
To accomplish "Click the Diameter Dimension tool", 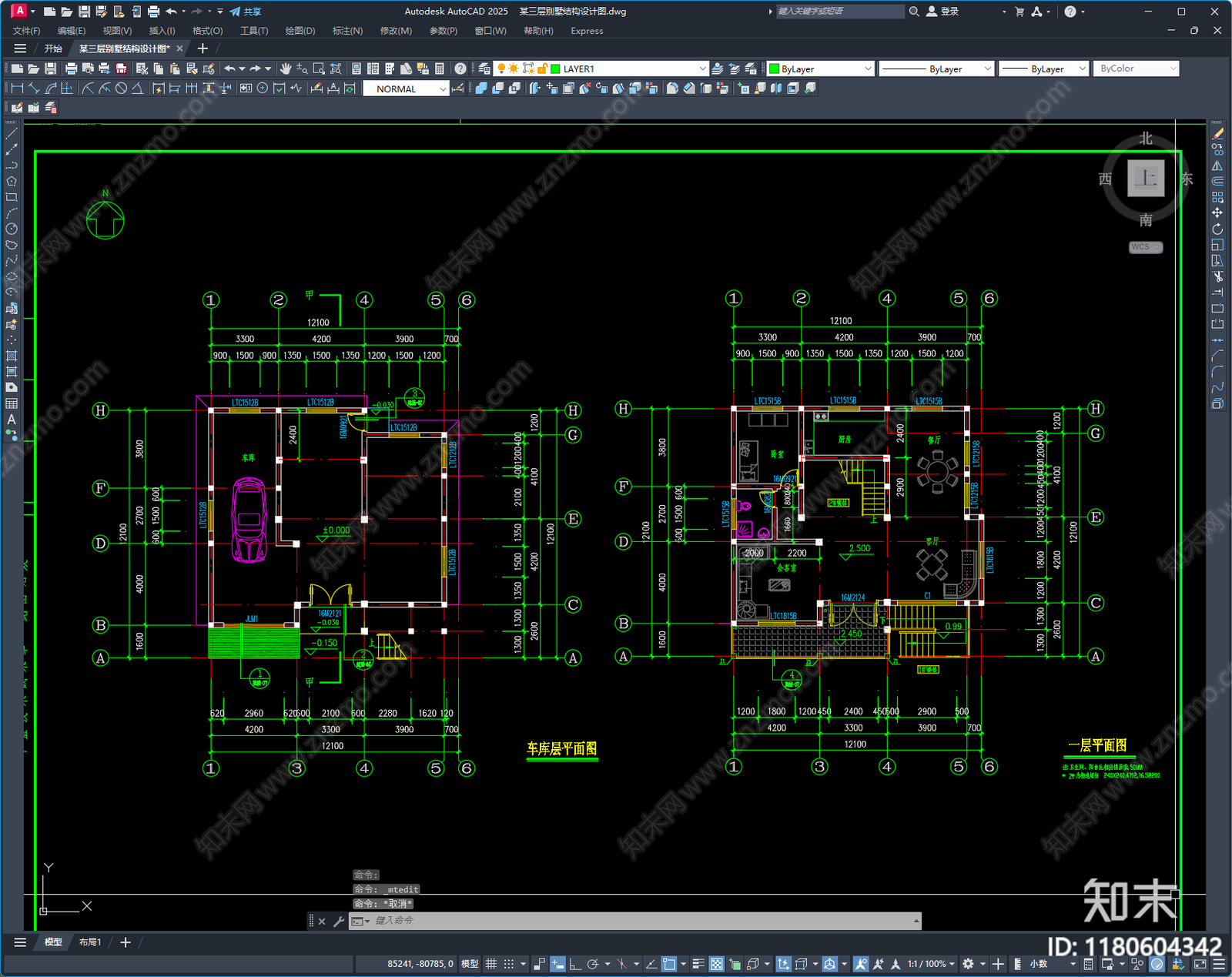I will click(121, 89).
